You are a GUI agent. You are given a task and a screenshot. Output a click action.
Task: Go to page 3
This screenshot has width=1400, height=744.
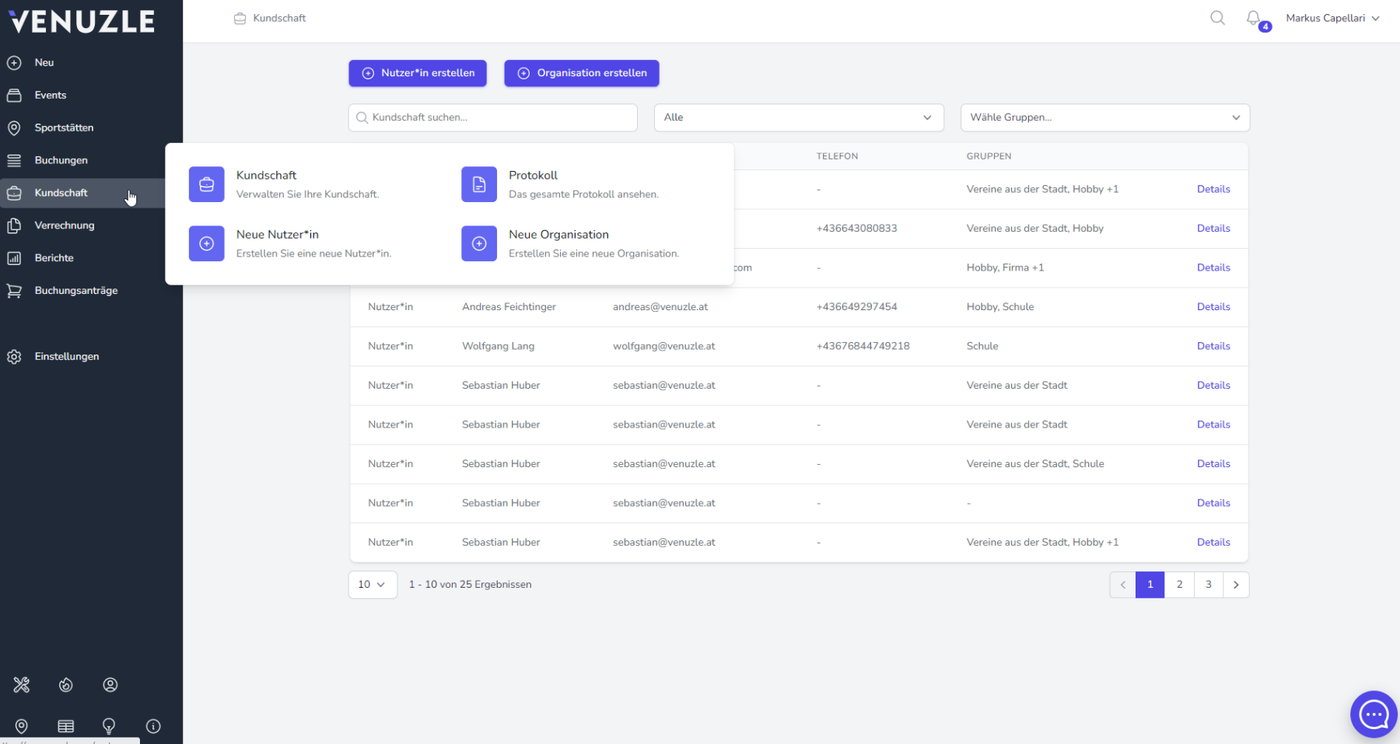pyautogui.click(x=1208, y=584)
